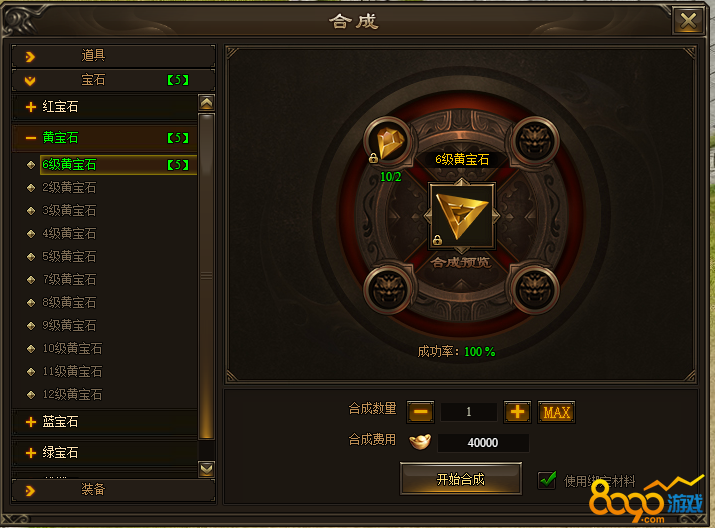Open the 装备 section tab

[114, 490]
